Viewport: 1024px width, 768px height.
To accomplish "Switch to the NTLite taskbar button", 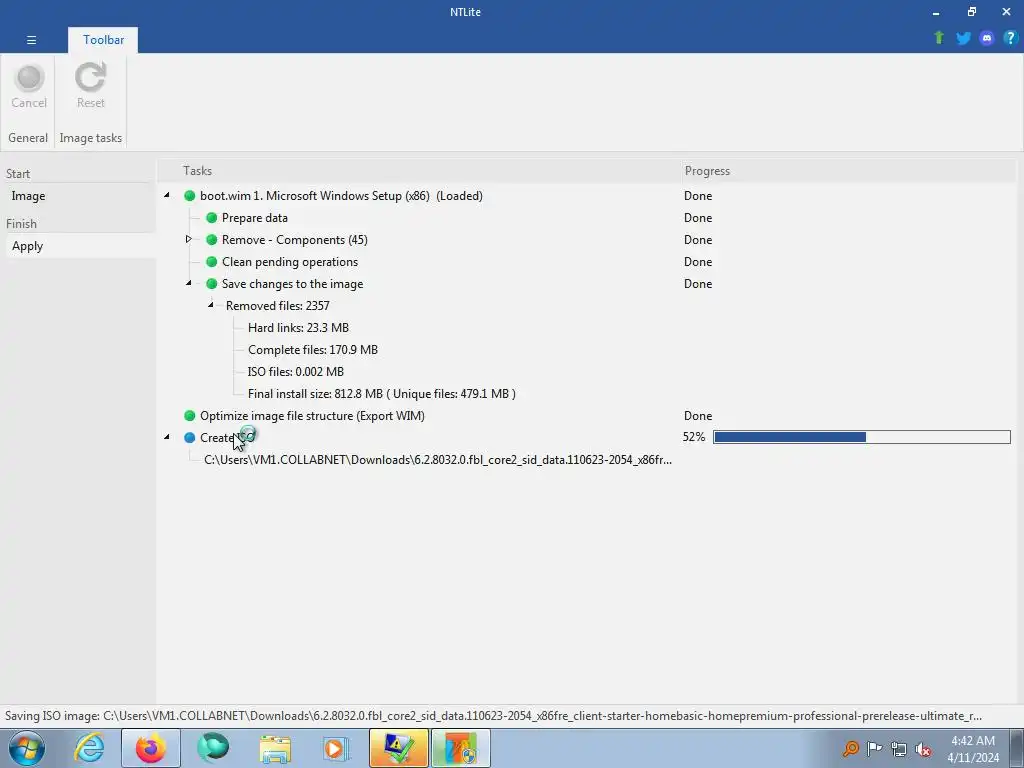I will click(x=461, y=748).
